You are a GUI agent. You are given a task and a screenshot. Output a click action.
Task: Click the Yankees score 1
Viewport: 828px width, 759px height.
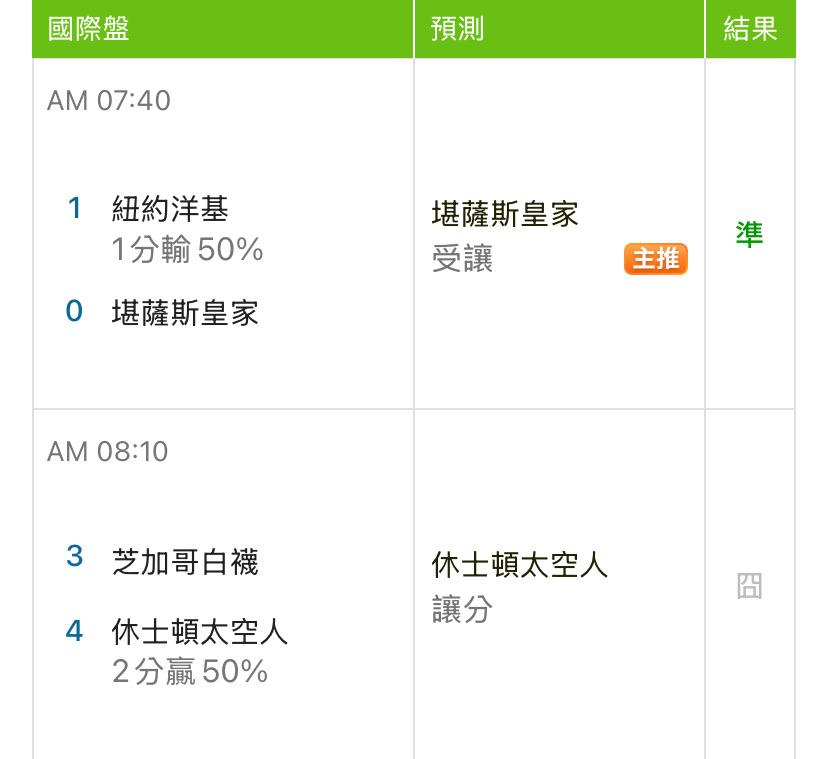tap(74, 209)
